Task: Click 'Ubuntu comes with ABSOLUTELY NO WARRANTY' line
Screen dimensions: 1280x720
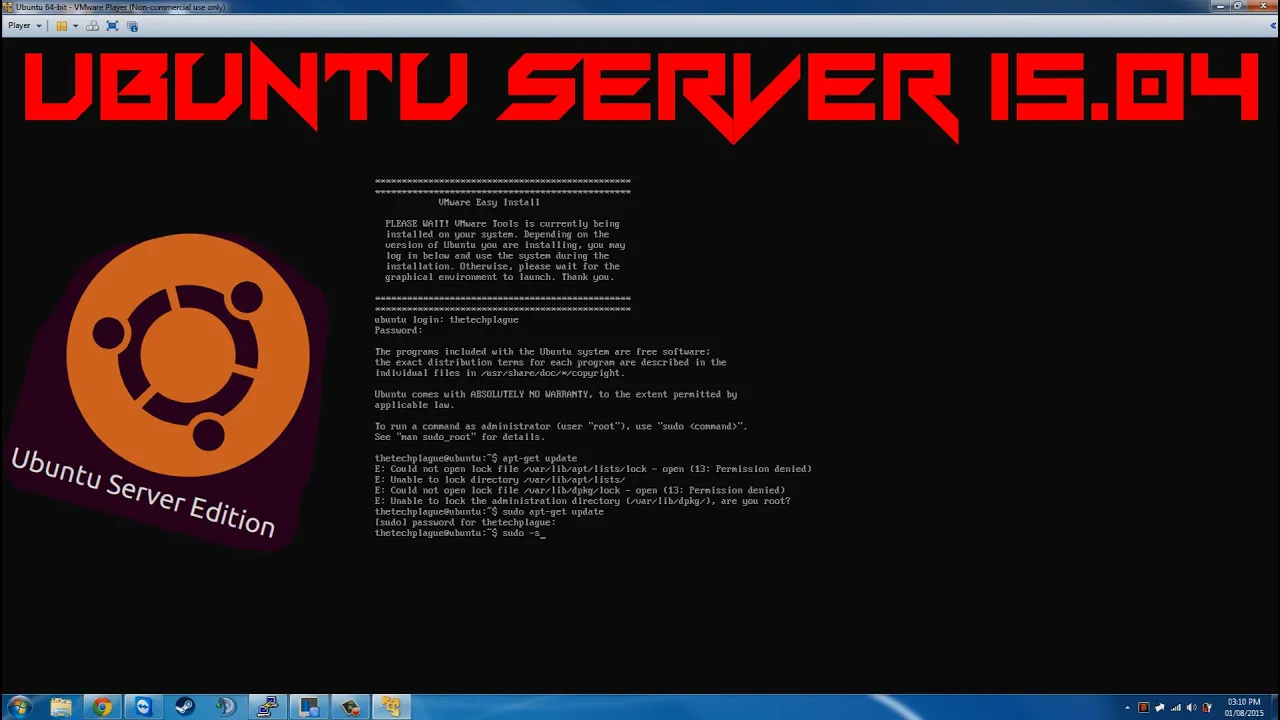Action: pyautogui.click(x=555, y=394)
